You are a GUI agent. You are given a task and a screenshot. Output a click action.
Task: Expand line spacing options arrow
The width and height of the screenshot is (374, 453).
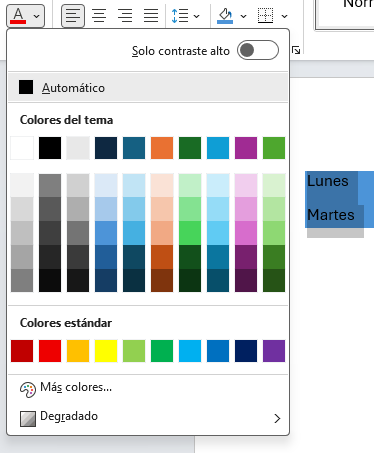(x=197, y=16)
